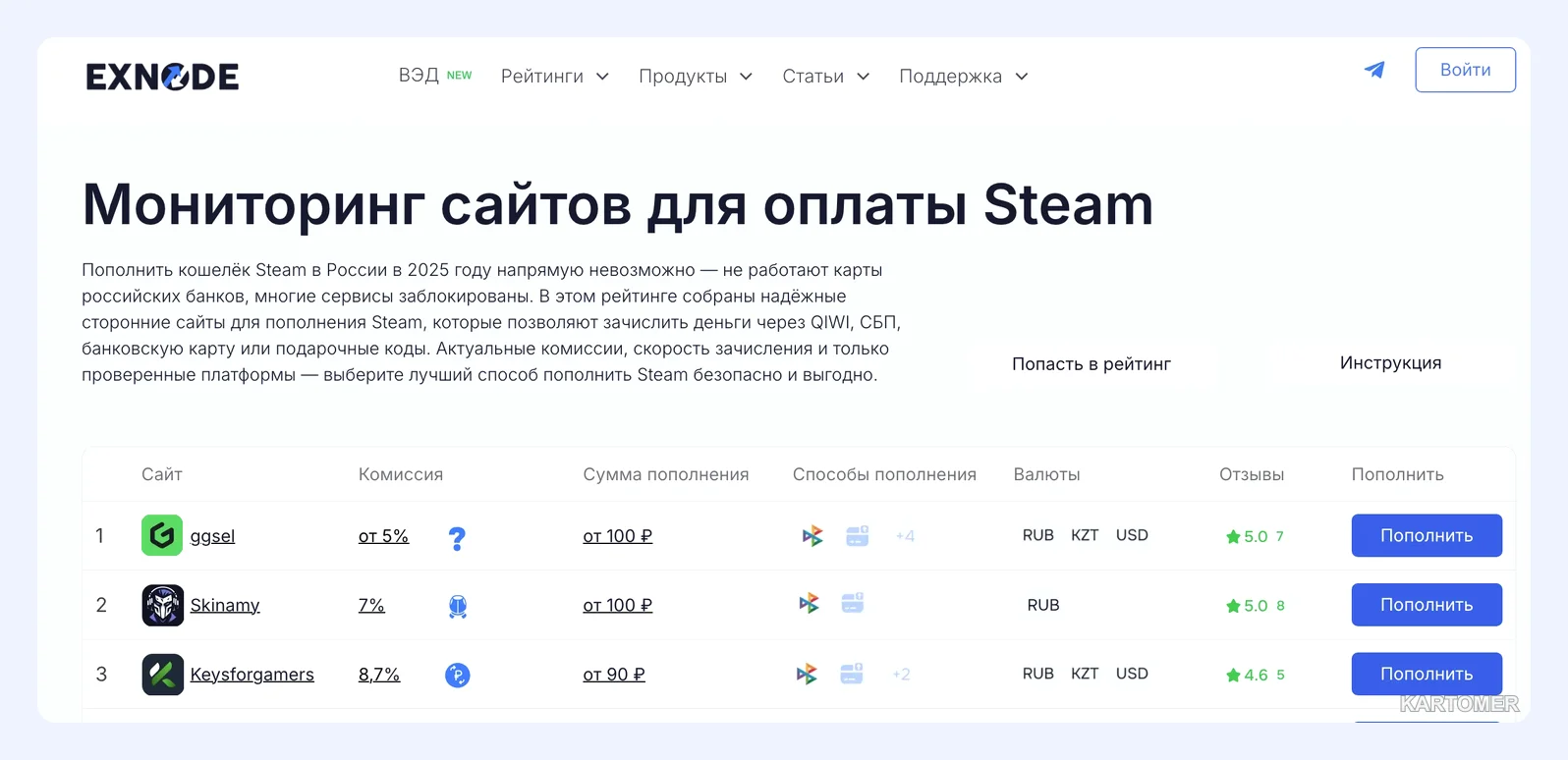Click the Keysforgamers site logo
Image resolution: width=1568 pixels, height=760 pixels.
(162, 675)
